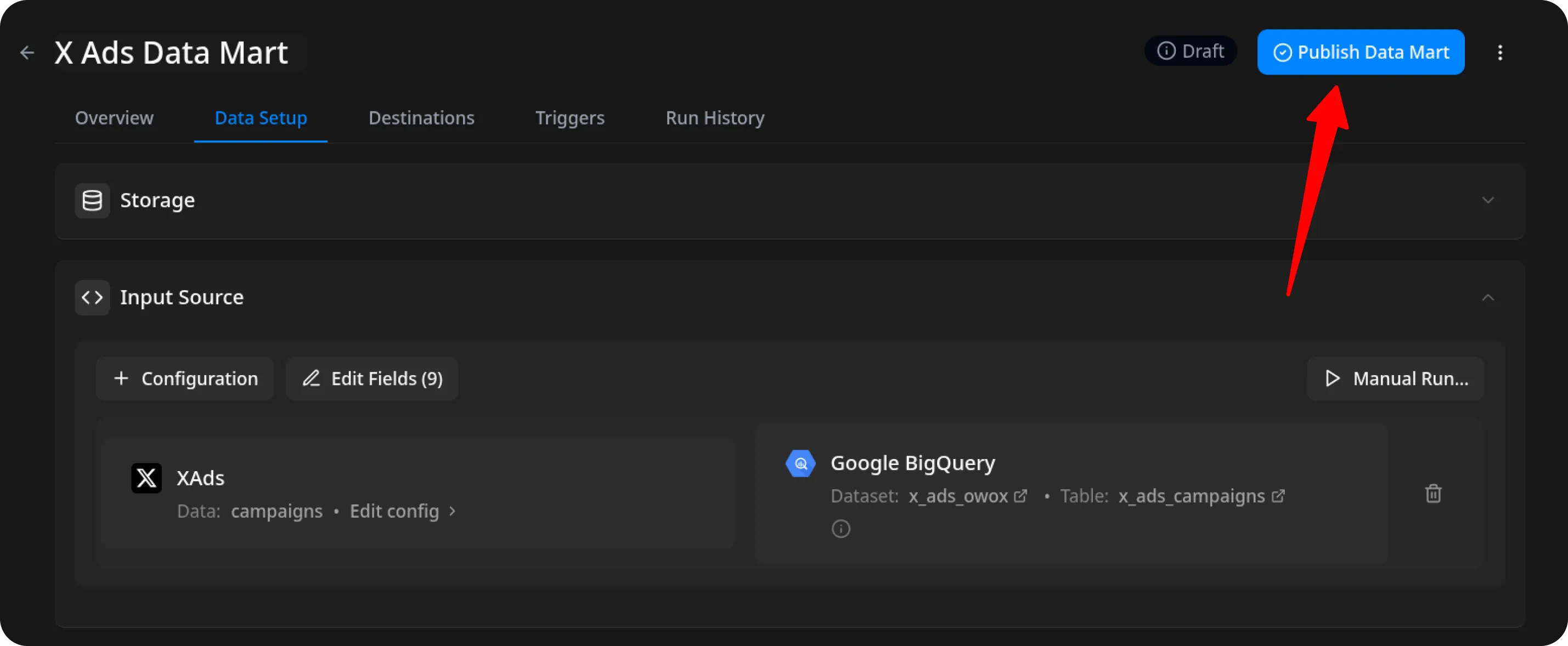Image resolution: width=1568 pixels, height=646 pixels.
Task: Collapse the Input Source section chevron
Action: [1488, 297]
